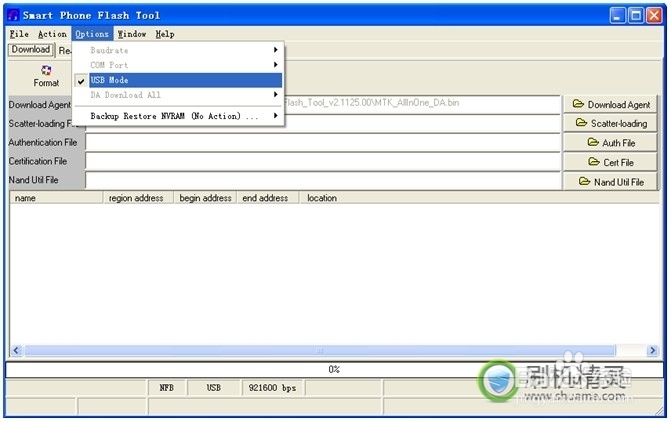Click the Download Agent browse button

(611, 104)
